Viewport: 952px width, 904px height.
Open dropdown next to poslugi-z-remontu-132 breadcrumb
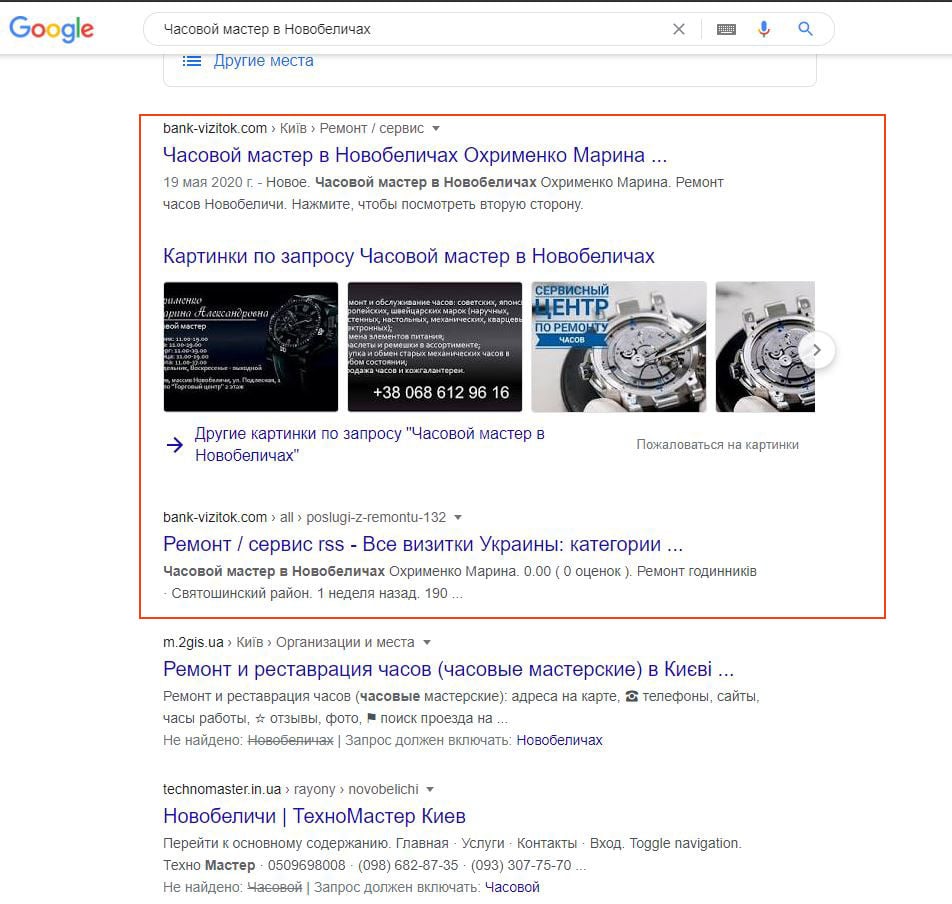(458, 518)
